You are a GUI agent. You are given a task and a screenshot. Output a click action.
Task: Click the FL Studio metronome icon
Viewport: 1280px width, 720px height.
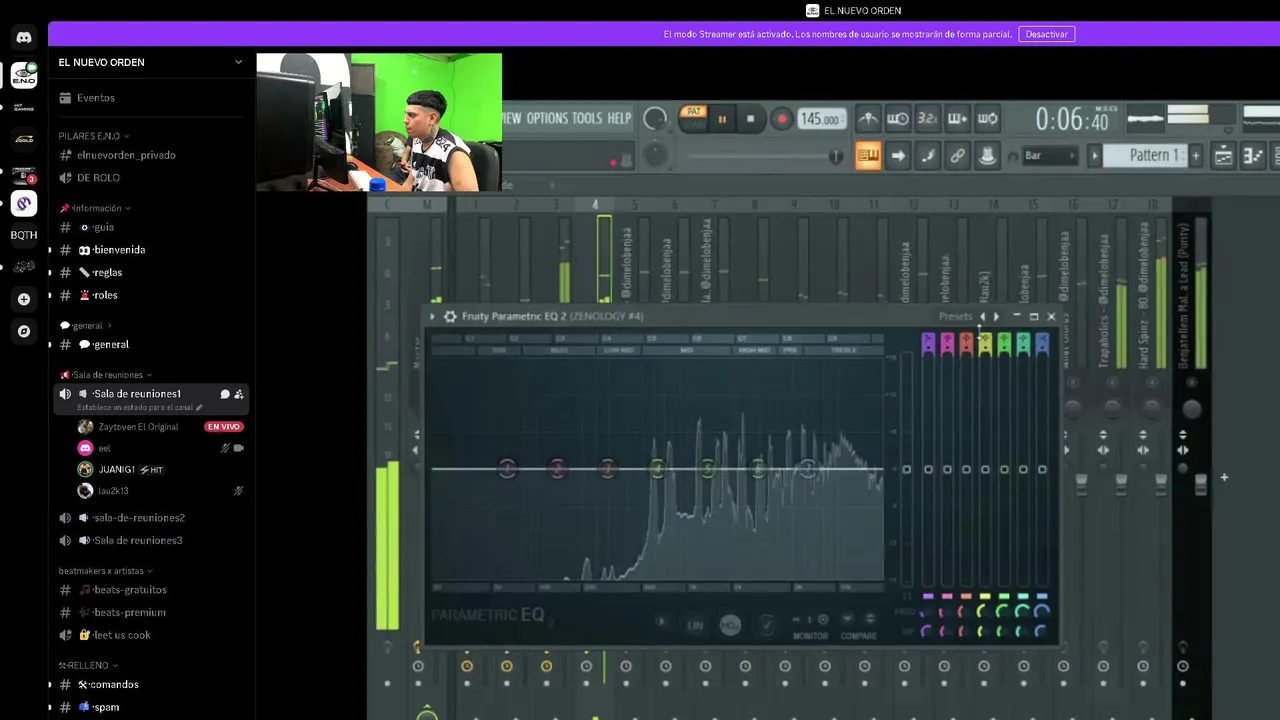coord(868,119)
